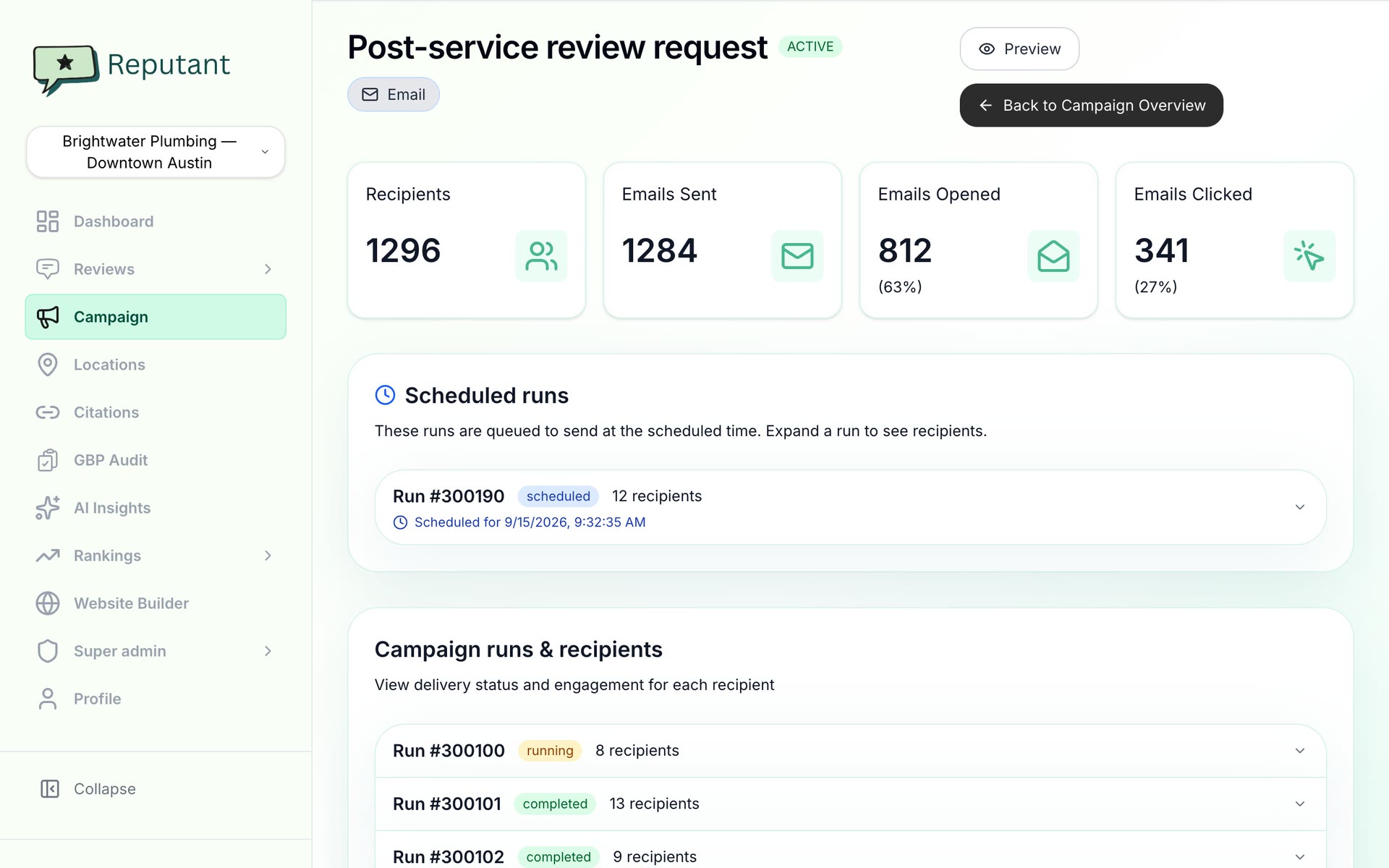
Task: Click the Emails Clicked cursor icon
Action: click(x=1309, y=256)
